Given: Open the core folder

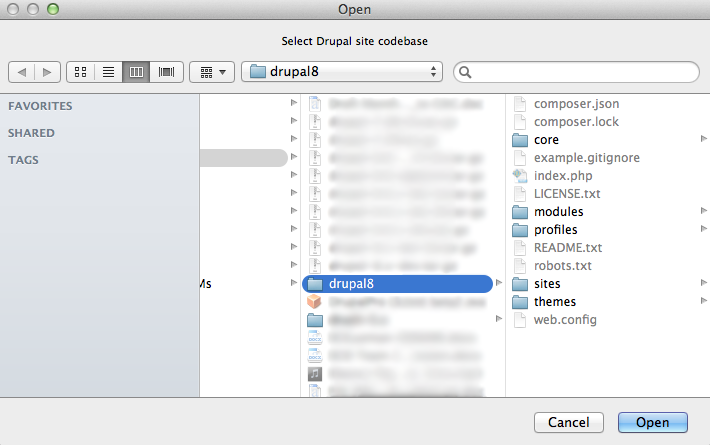Looking at the screenshot, I should point(546,140).
